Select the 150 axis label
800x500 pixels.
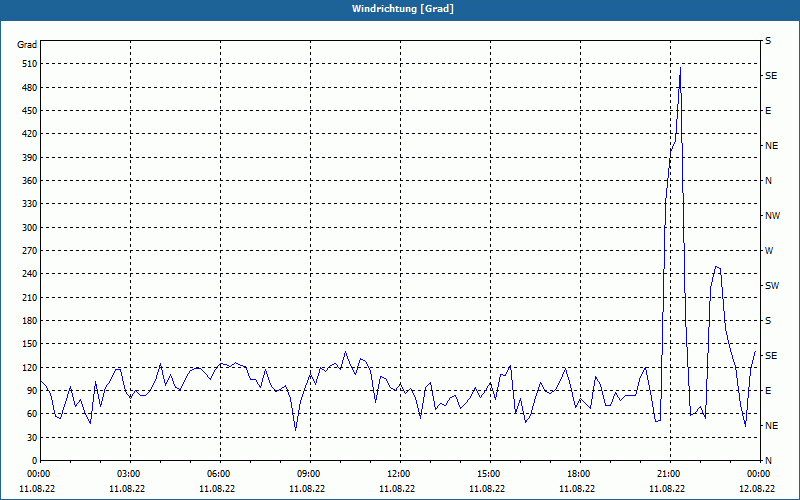pos(30,344)
